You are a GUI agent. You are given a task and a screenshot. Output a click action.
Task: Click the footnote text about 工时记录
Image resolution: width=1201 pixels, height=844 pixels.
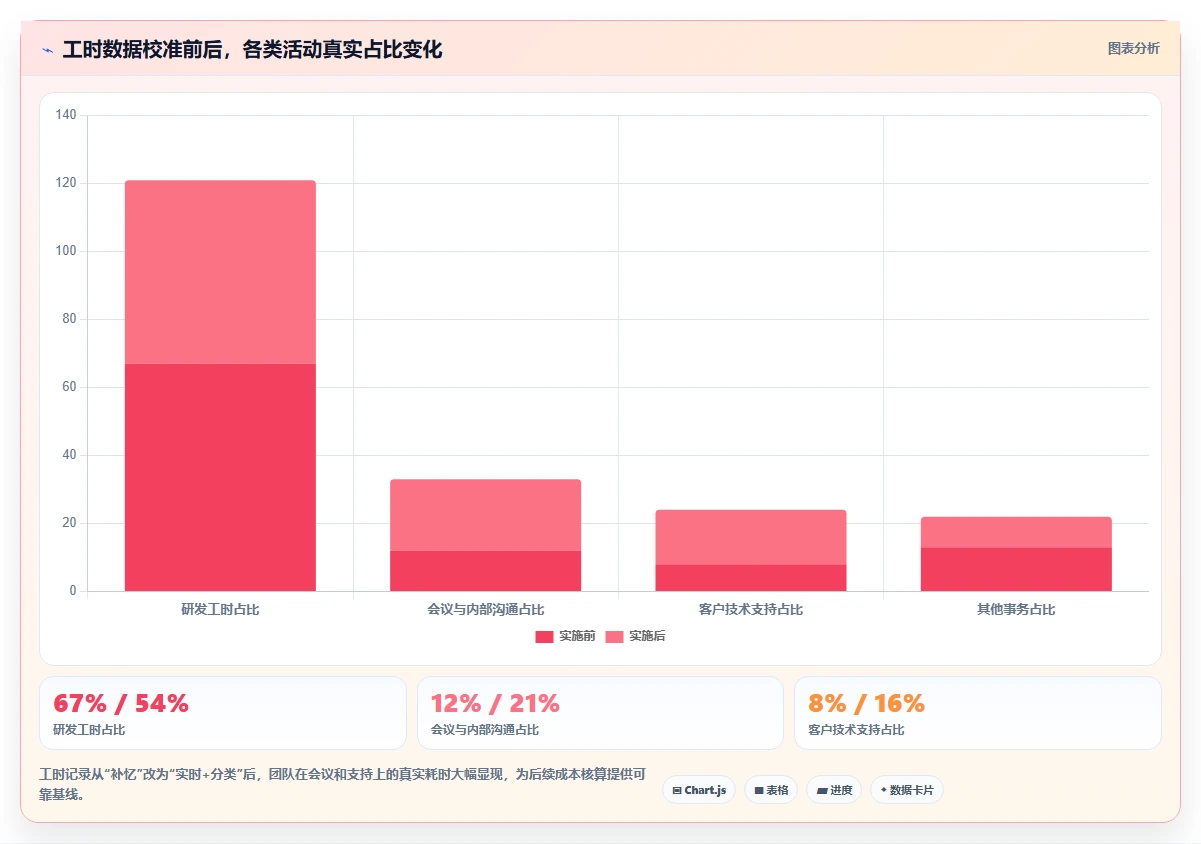coord(342,784)
